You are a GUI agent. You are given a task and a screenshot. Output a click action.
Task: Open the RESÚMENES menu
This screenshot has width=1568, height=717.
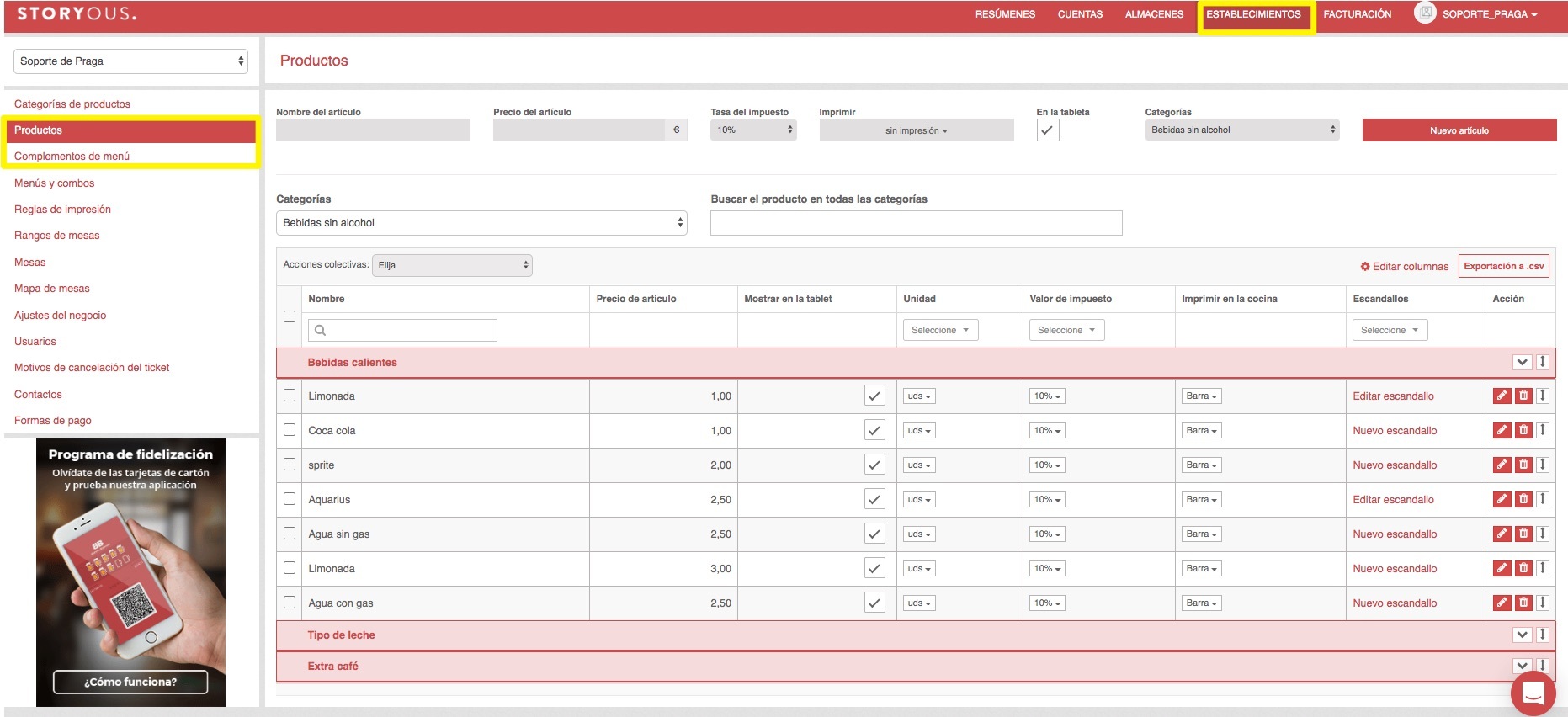(x=1005, y=14)
